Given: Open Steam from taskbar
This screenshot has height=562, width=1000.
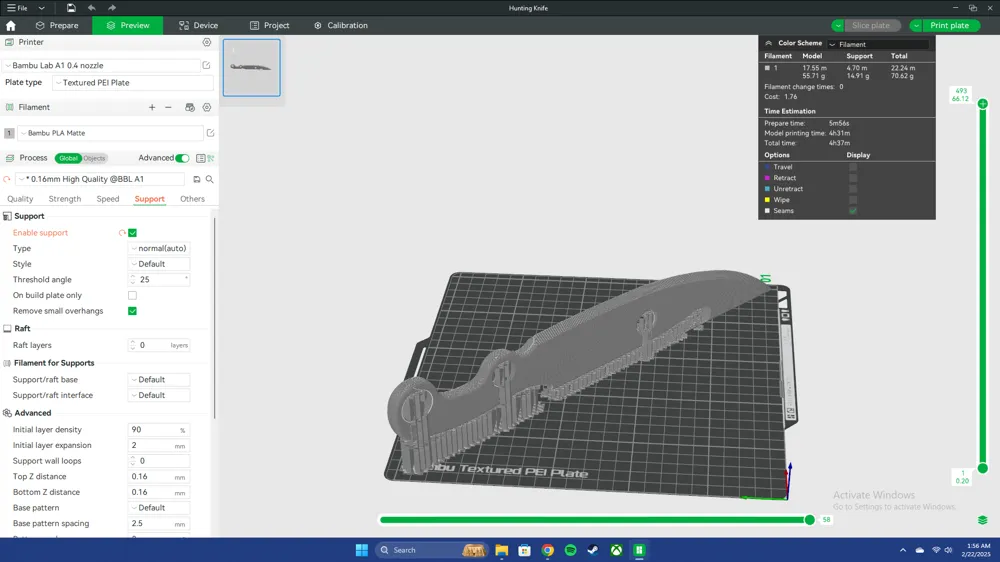Looking at the screenshot, I should 592,550.
